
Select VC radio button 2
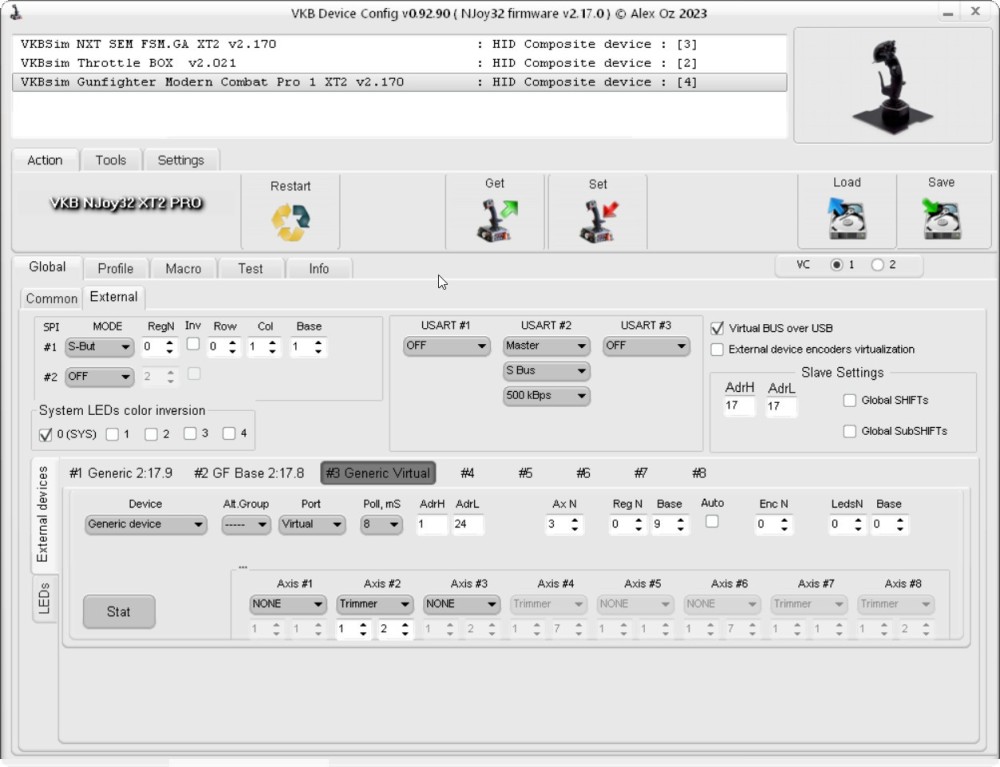coord(878,265)
